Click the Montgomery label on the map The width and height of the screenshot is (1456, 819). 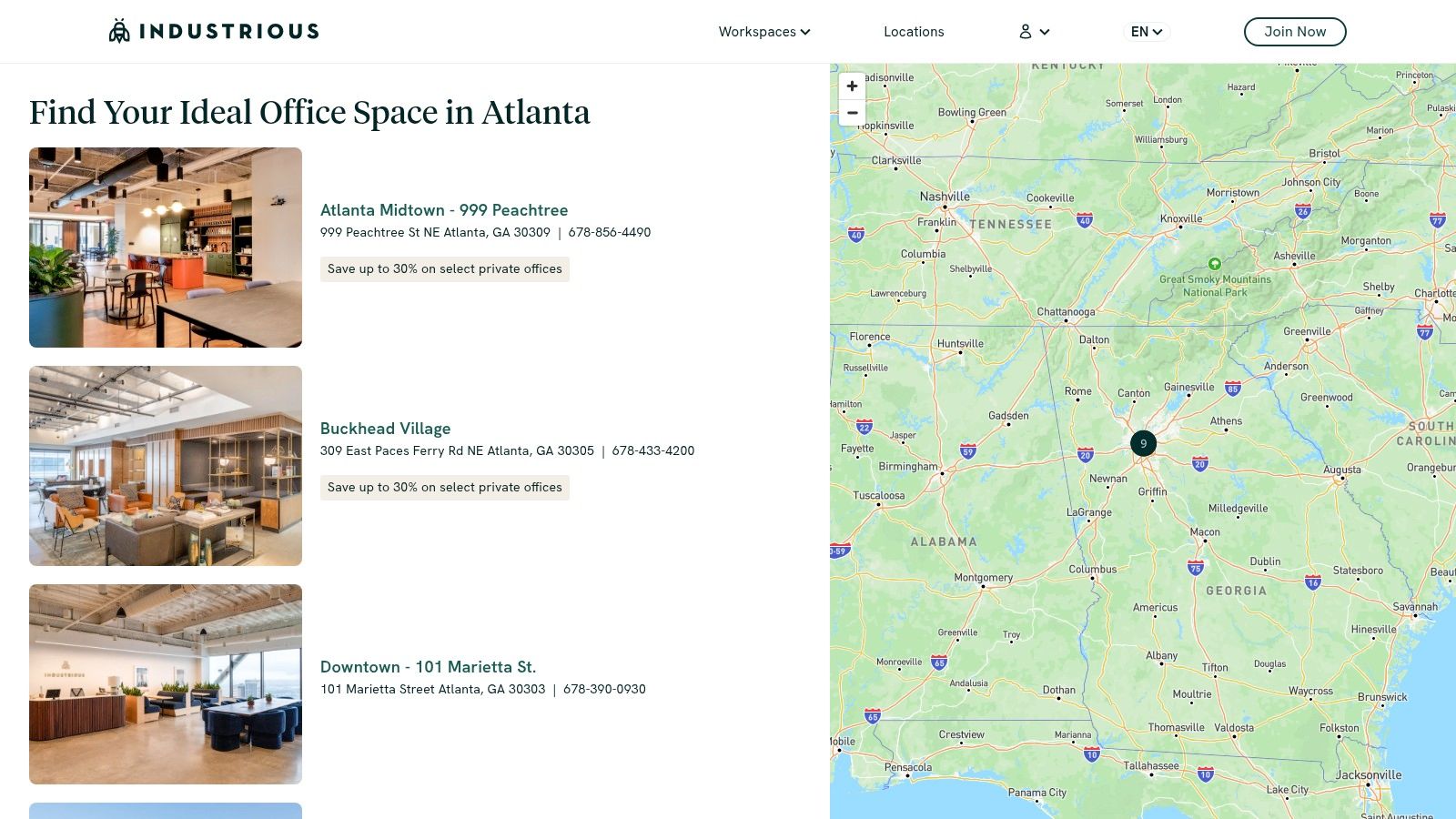[x=983, y=578]
